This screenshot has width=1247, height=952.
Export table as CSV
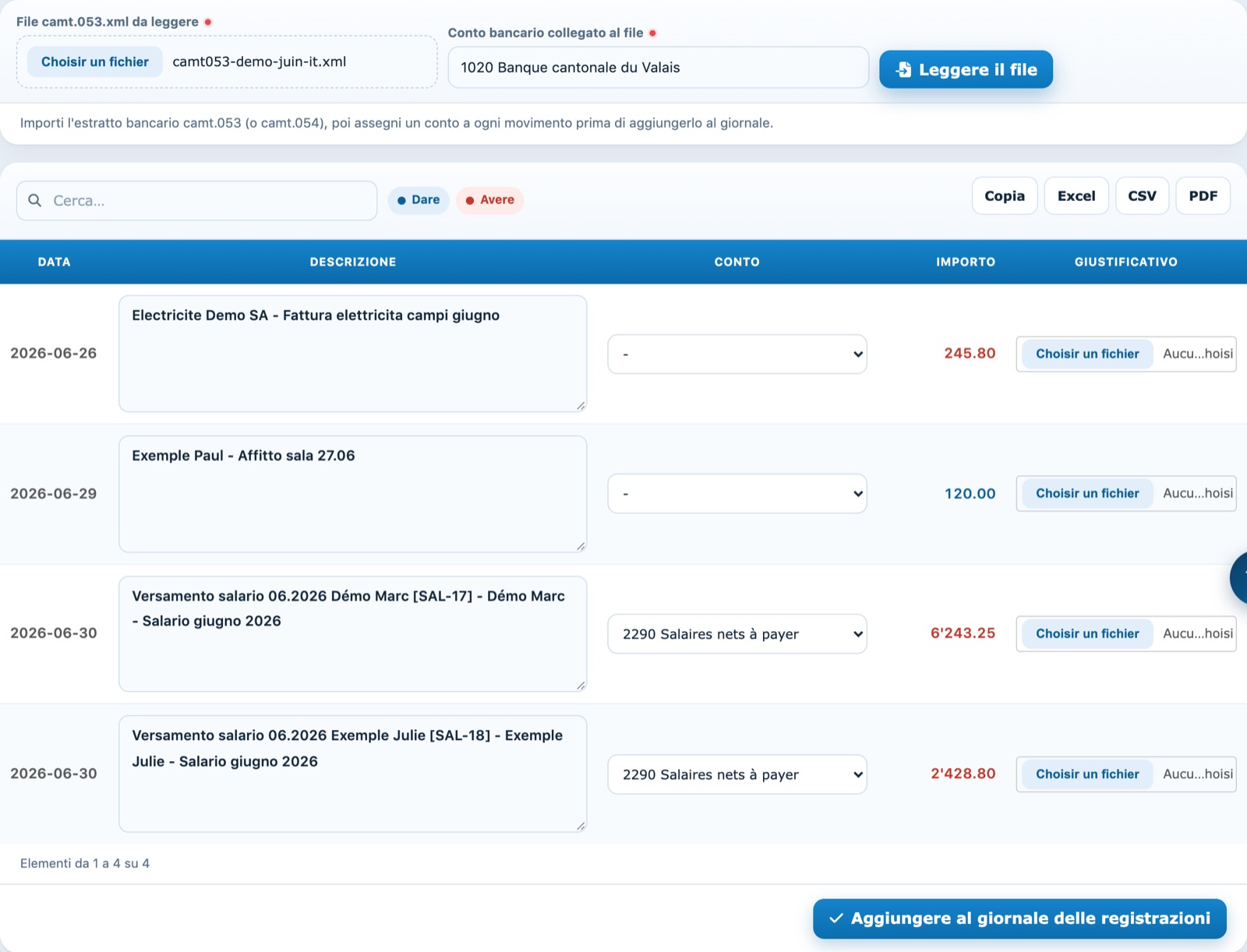click(1142, 196)
